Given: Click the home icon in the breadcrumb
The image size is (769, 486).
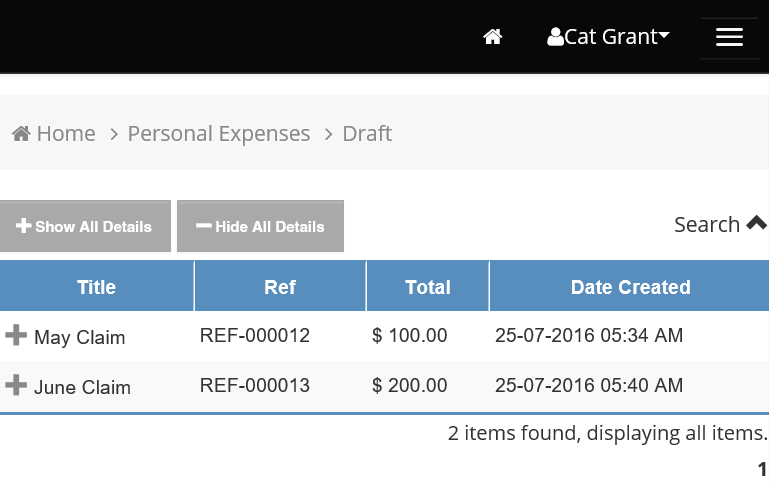Looking at the screenshot, I should (x=21, y=133).
